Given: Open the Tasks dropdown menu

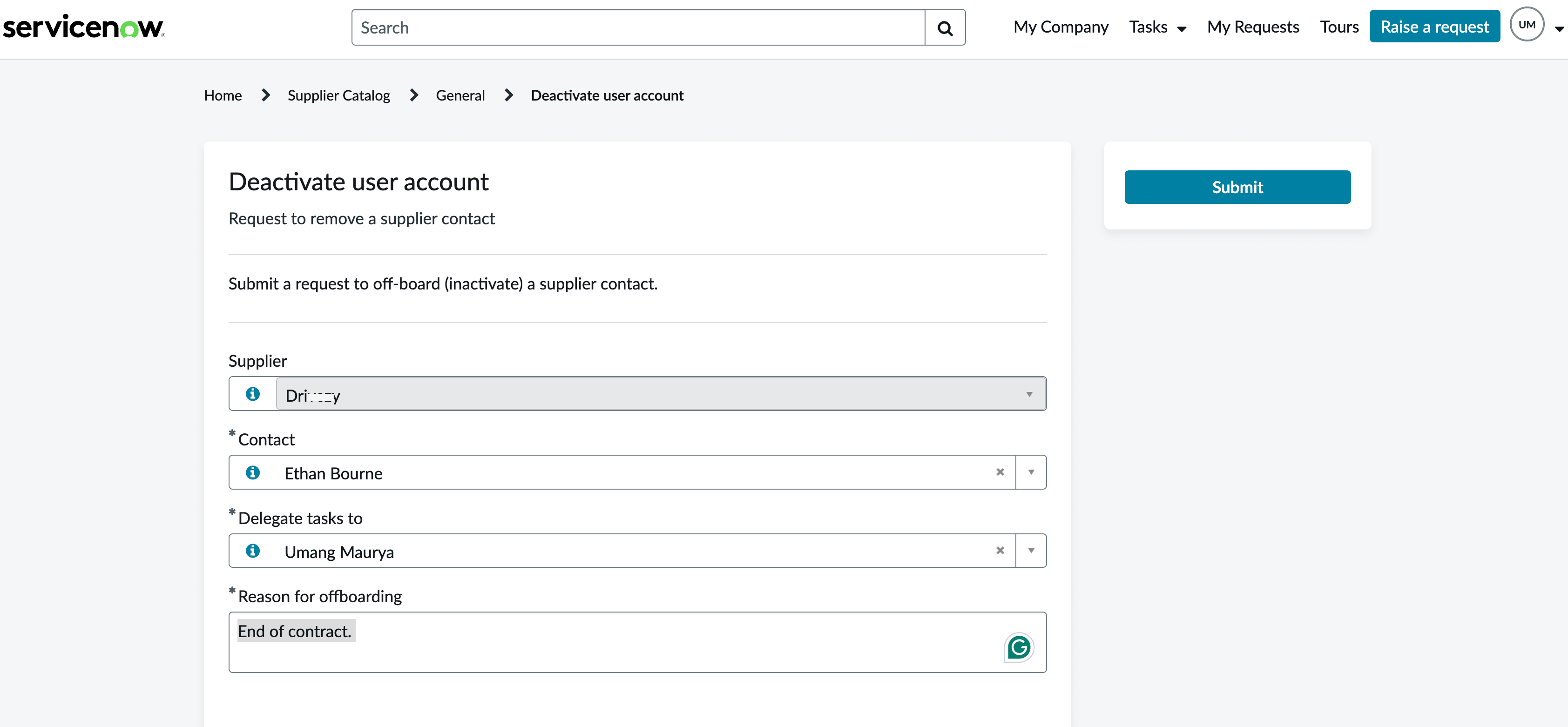Looking at the screenshot, I should point(1157,27).
